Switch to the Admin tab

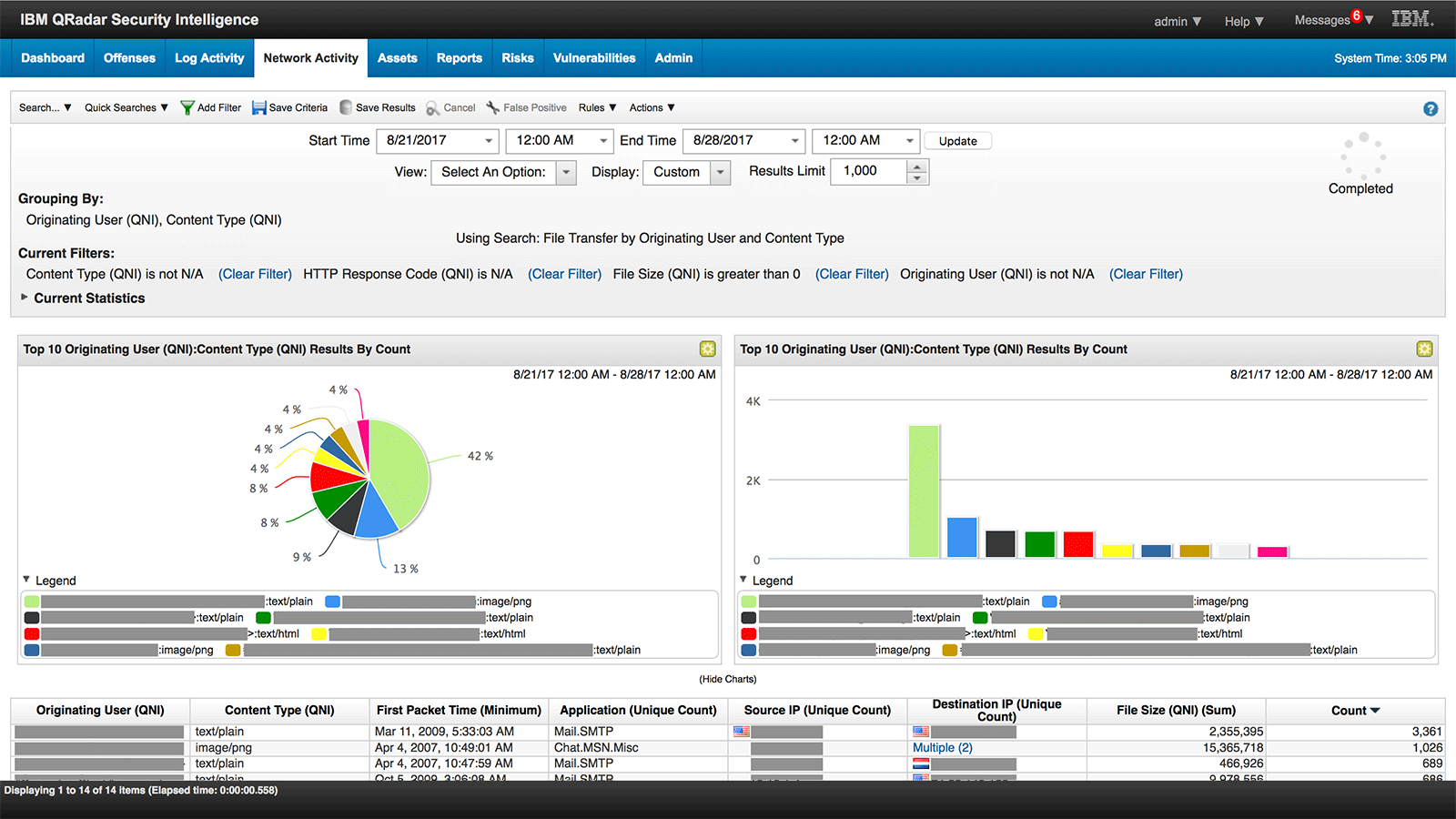point(673,57)
